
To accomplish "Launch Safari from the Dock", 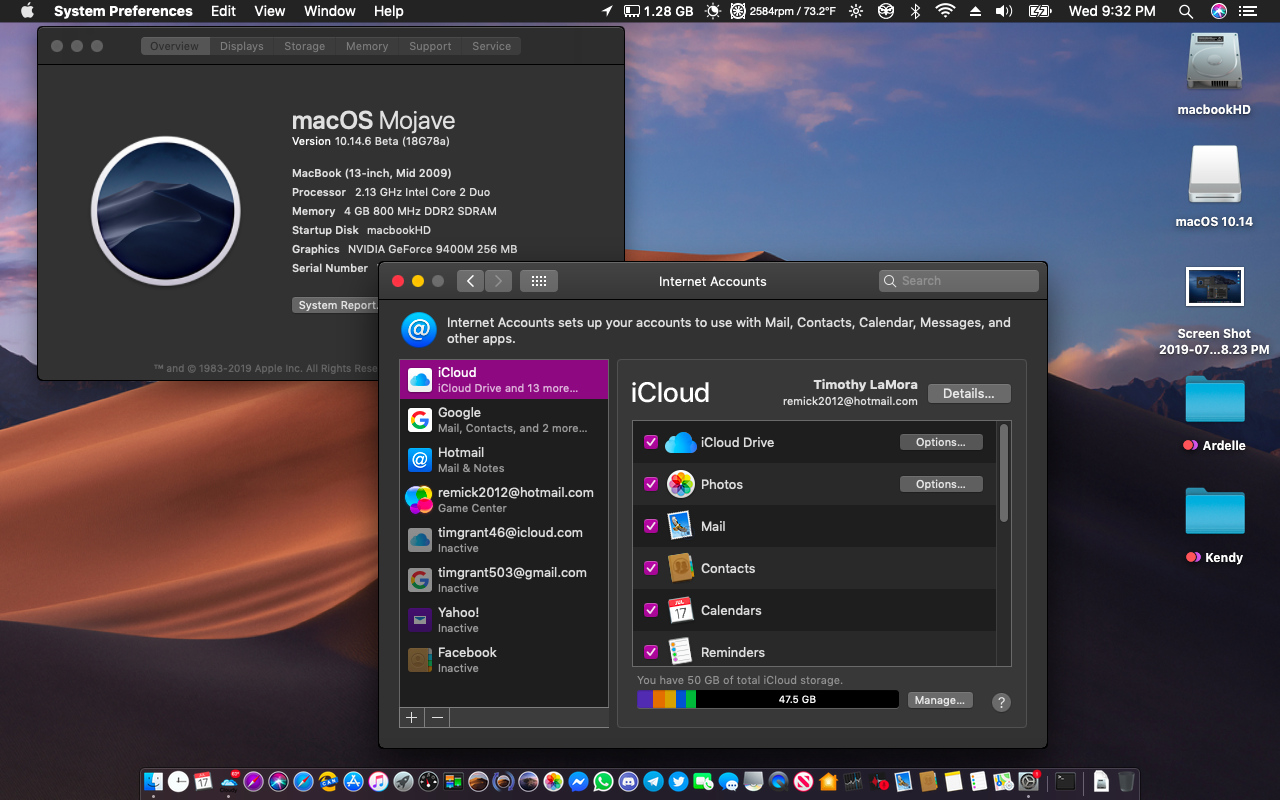I will coord(303,781).
